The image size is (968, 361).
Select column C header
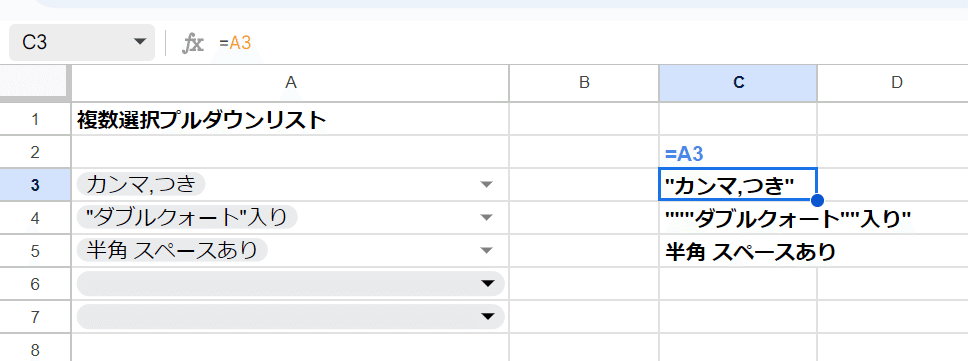tap(738, 83)
